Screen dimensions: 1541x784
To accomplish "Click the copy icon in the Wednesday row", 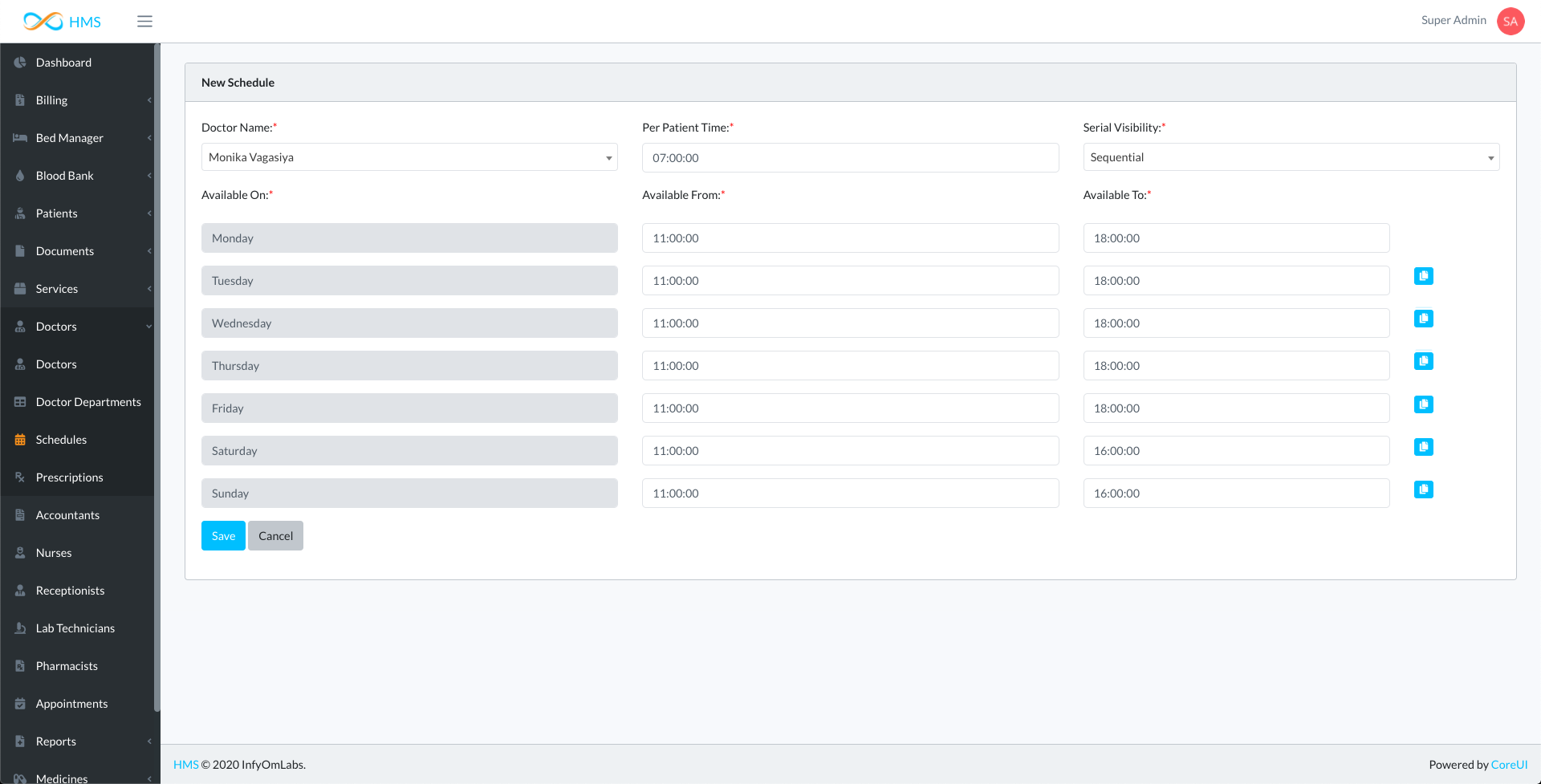I will point(1423,319).
